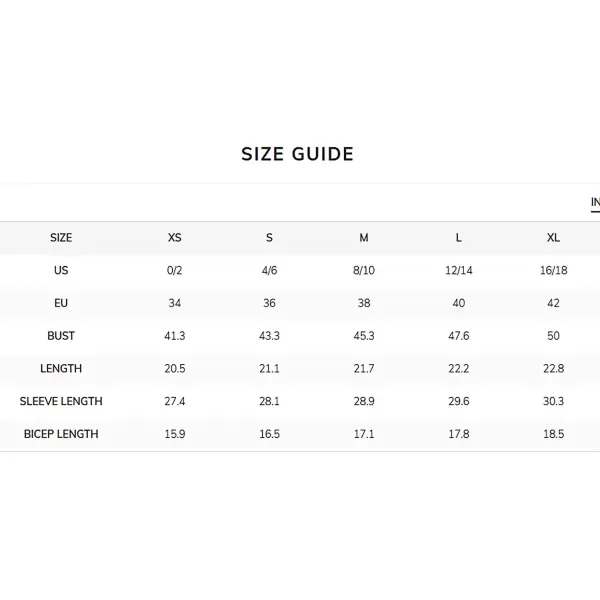
Task: Select the S size column header
Action: pos(269,238)
